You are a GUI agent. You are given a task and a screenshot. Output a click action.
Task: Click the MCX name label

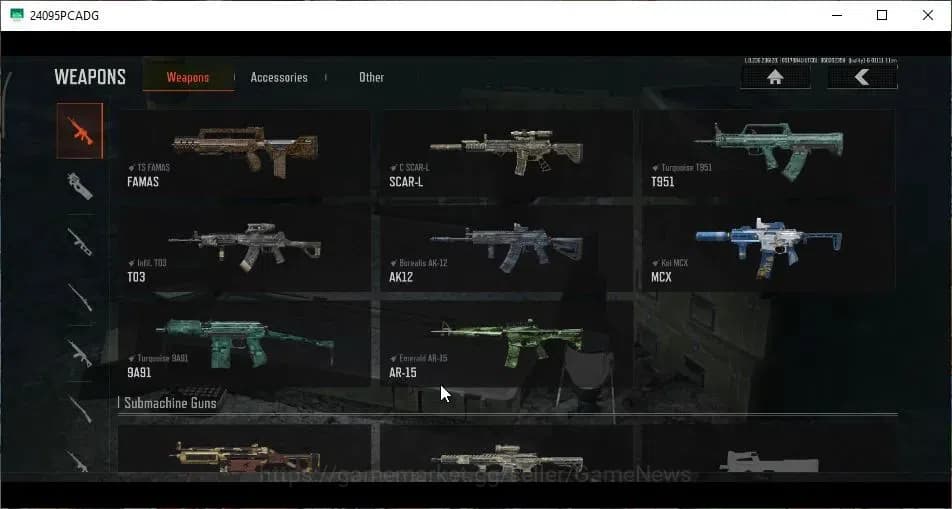(x=661, y=277)
